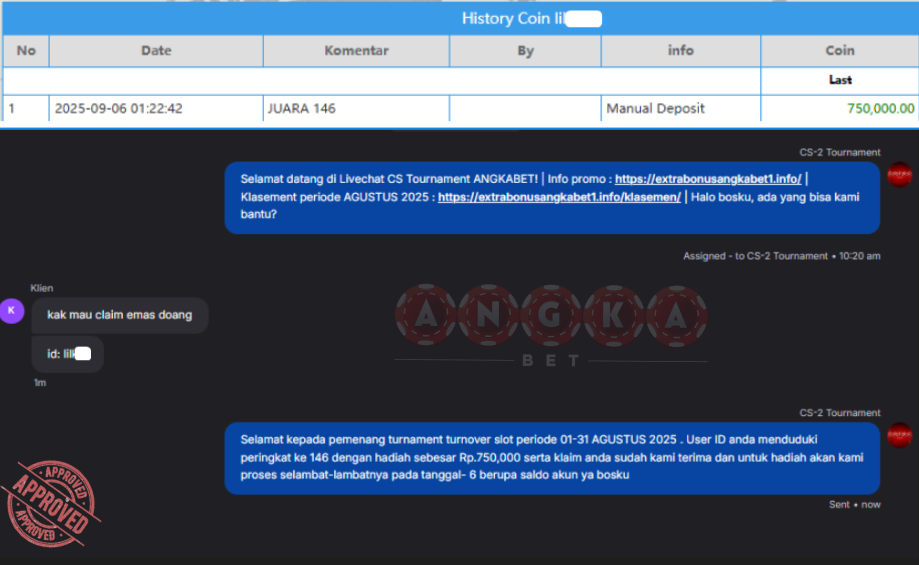Click the By column header
Screen dimensions: 919x565
pyautogui.click(x=525, y=51)
